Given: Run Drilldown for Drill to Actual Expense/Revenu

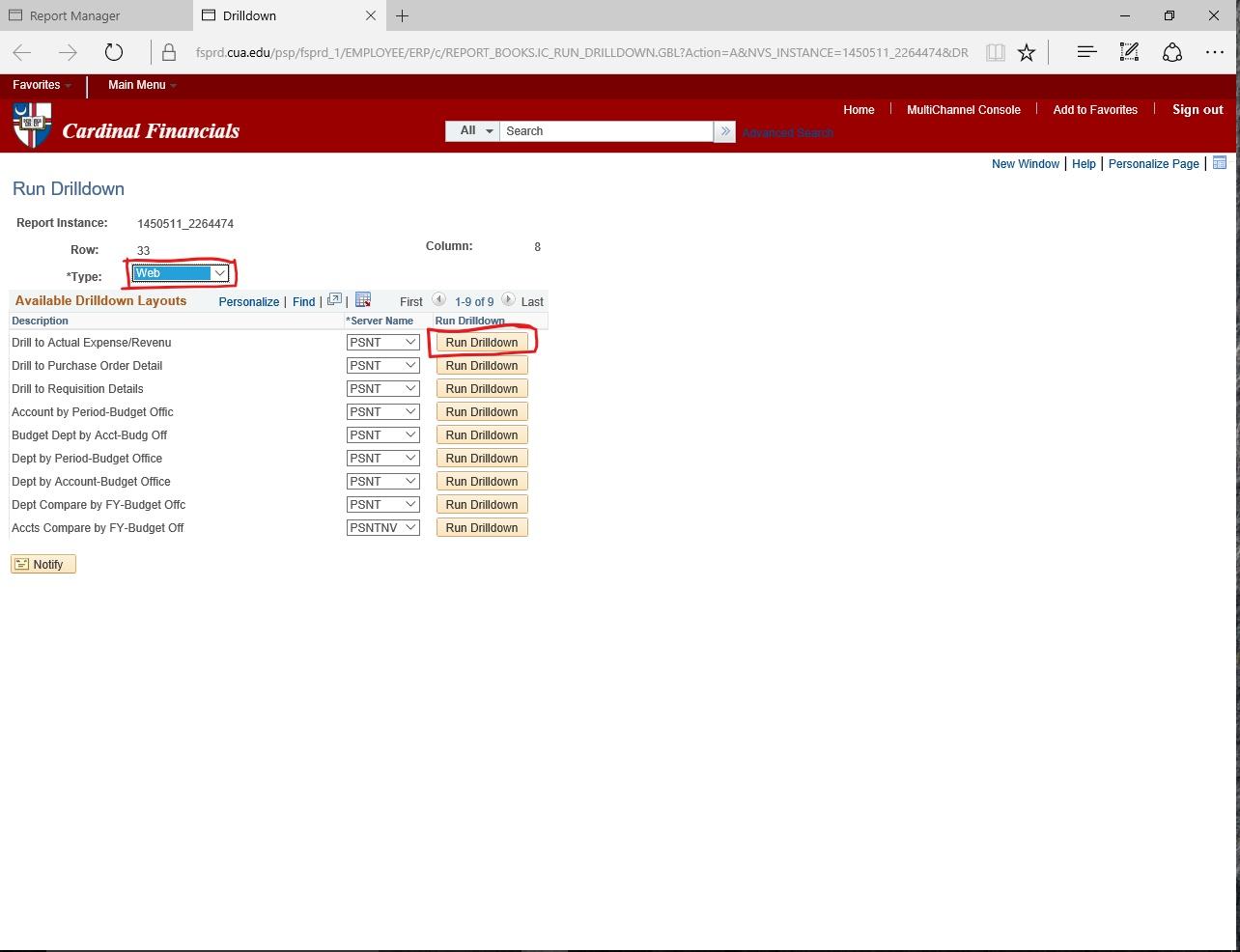Looking at the screenshot, I should (482, 343).
